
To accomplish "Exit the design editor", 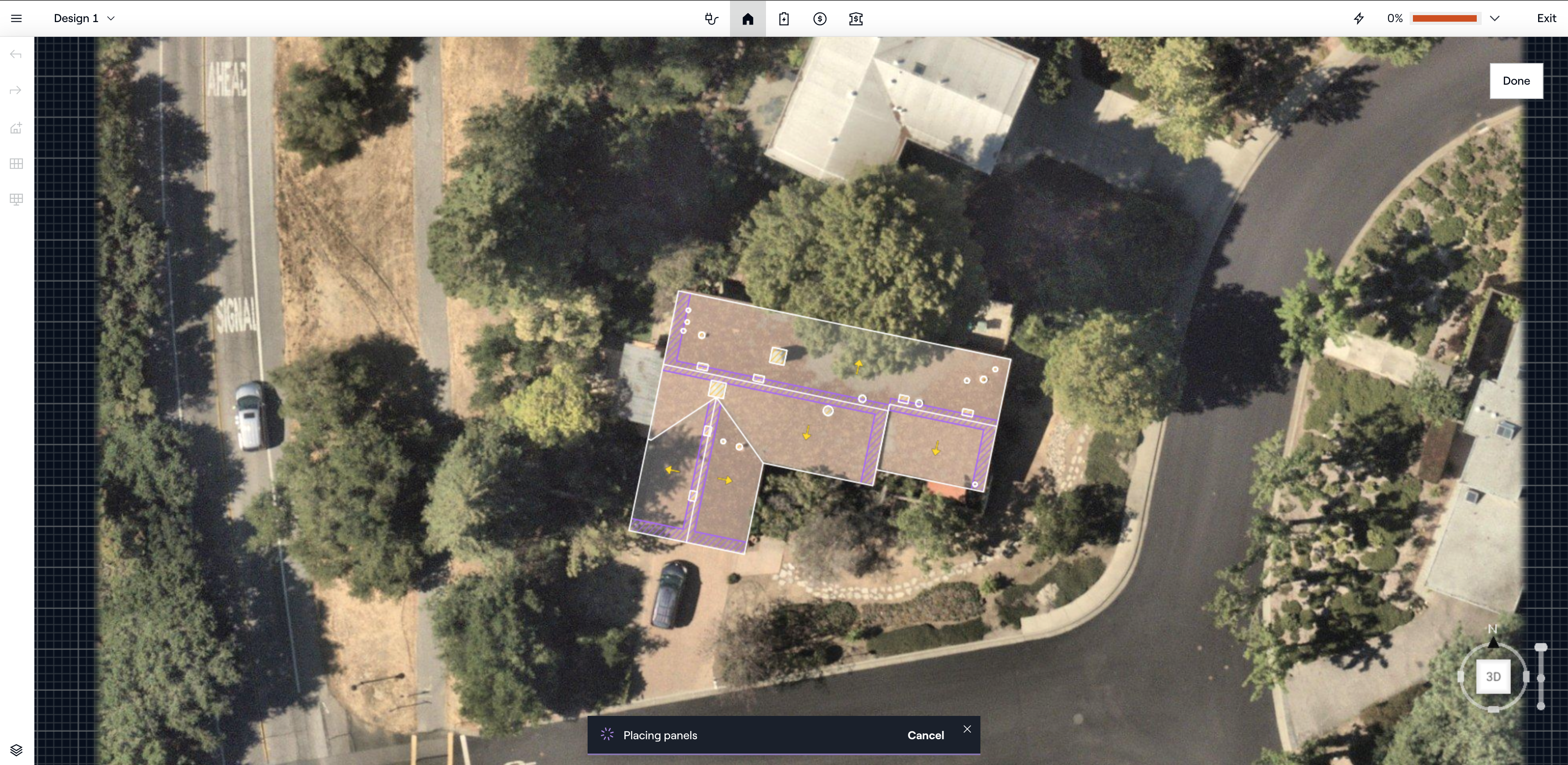I will [x=1546, y=18].
